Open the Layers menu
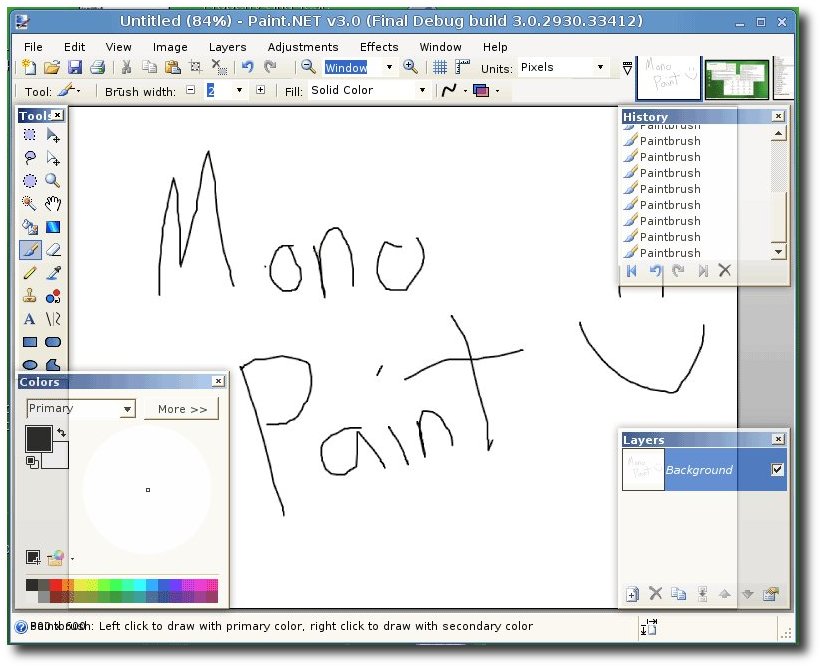 point(228,47)
